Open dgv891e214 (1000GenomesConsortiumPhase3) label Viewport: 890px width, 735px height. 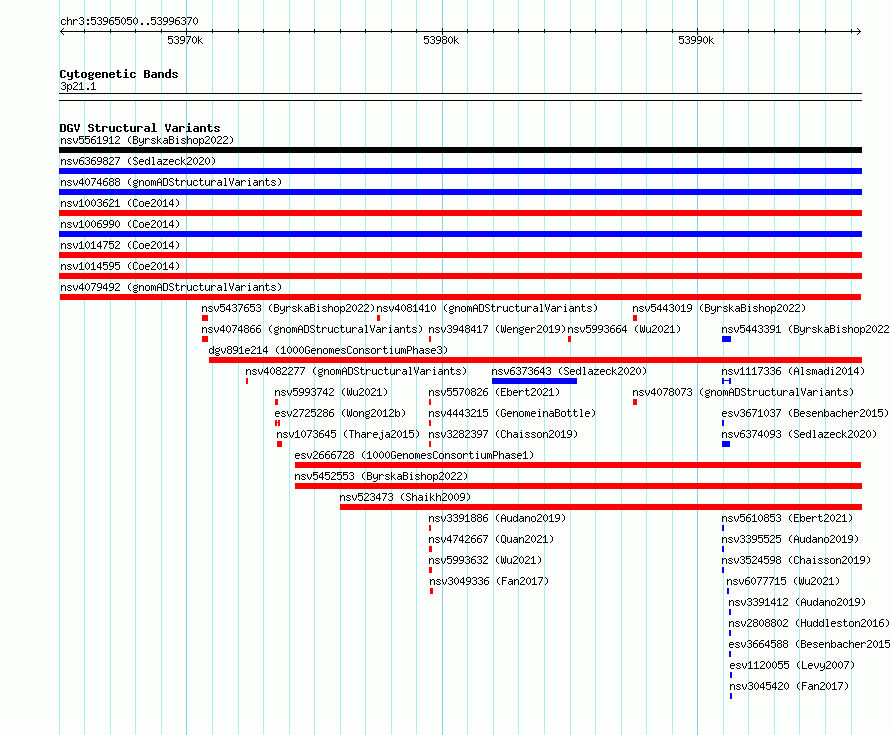click(328, 350)
